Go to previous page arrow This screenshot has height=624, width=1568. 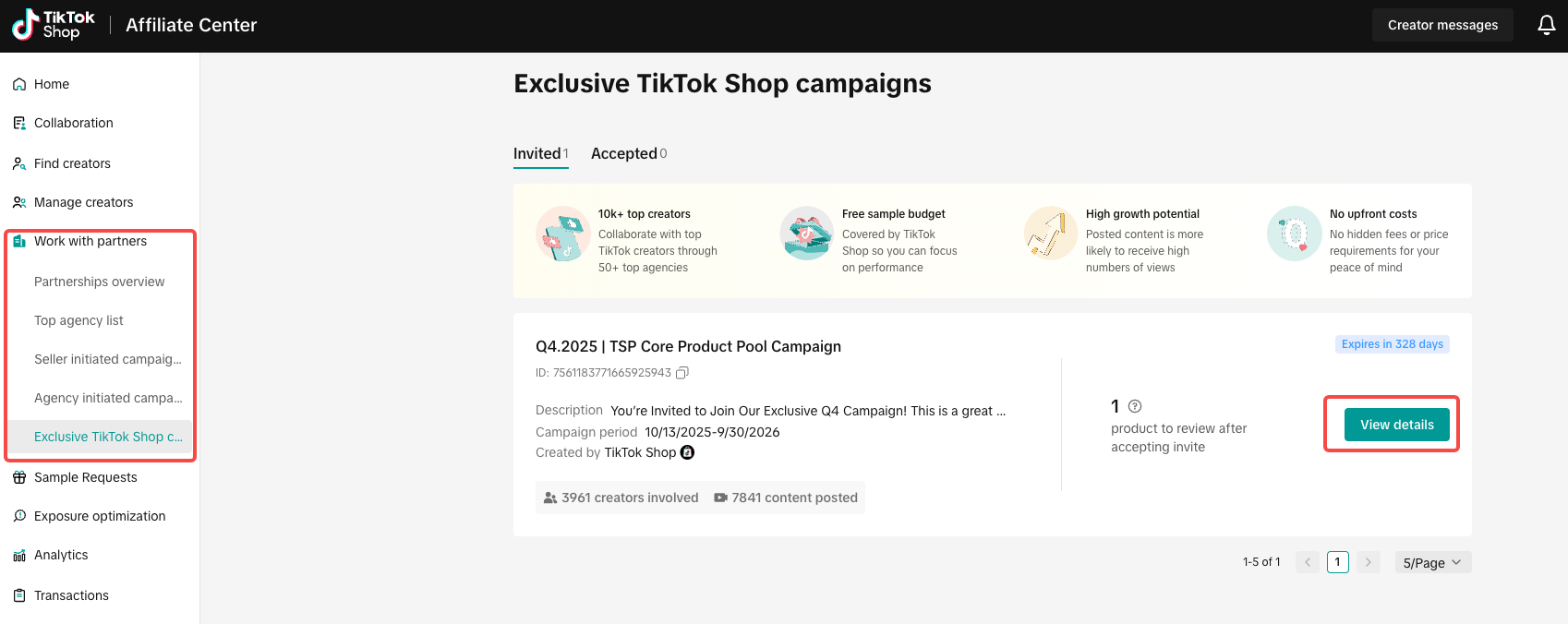1308,562
